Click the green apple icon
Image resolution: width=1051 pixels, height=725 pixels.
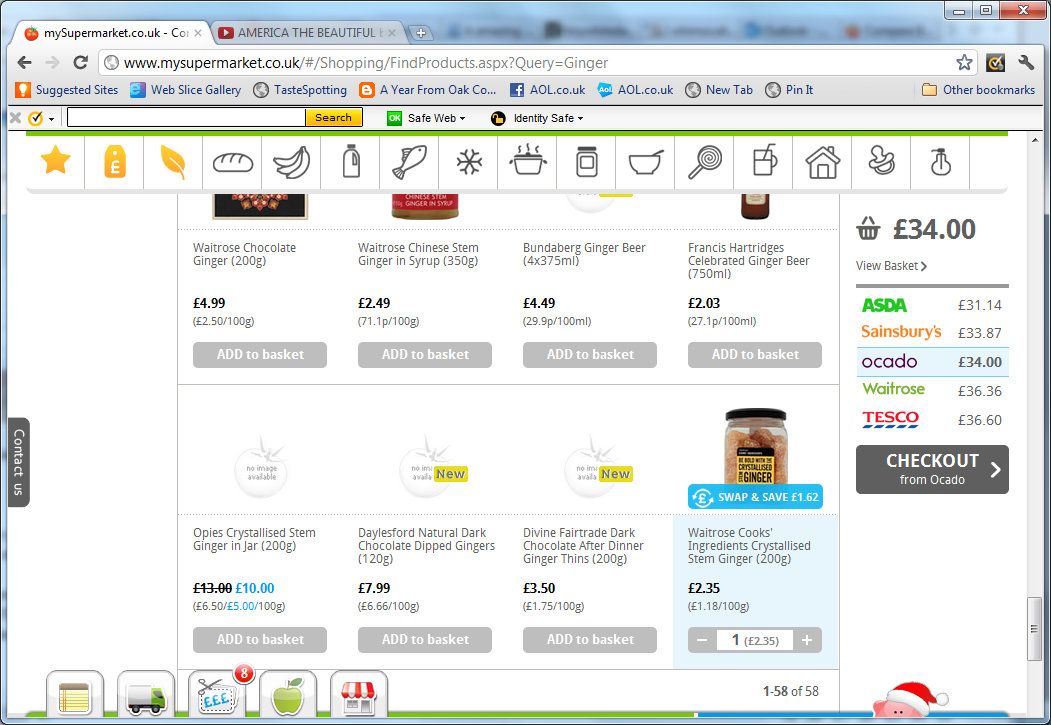tap(288, 695)
